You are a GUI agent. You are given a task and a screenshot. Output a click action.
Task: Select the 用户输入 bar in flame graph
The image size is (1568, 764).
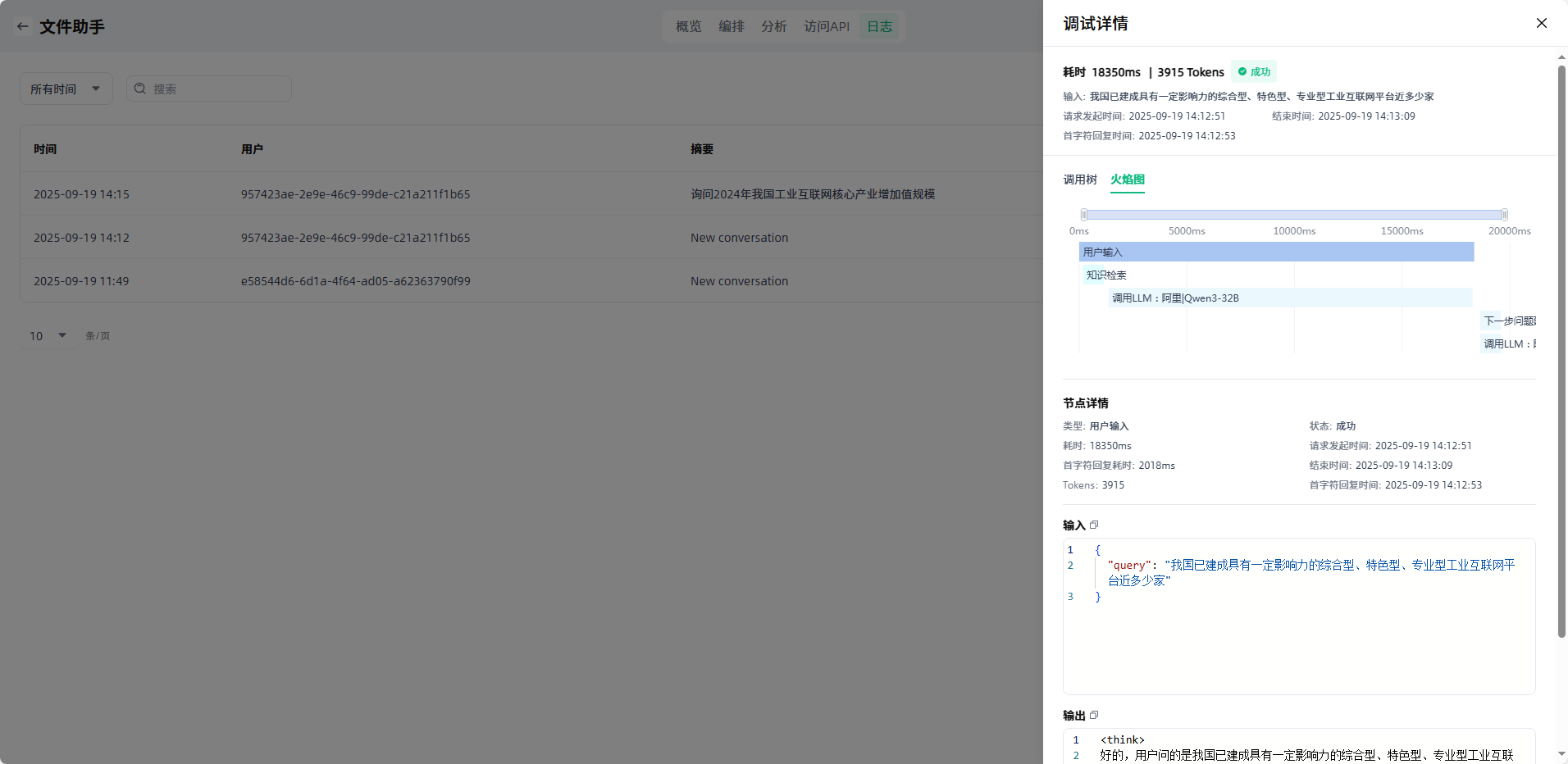(x=1276, y=252)
